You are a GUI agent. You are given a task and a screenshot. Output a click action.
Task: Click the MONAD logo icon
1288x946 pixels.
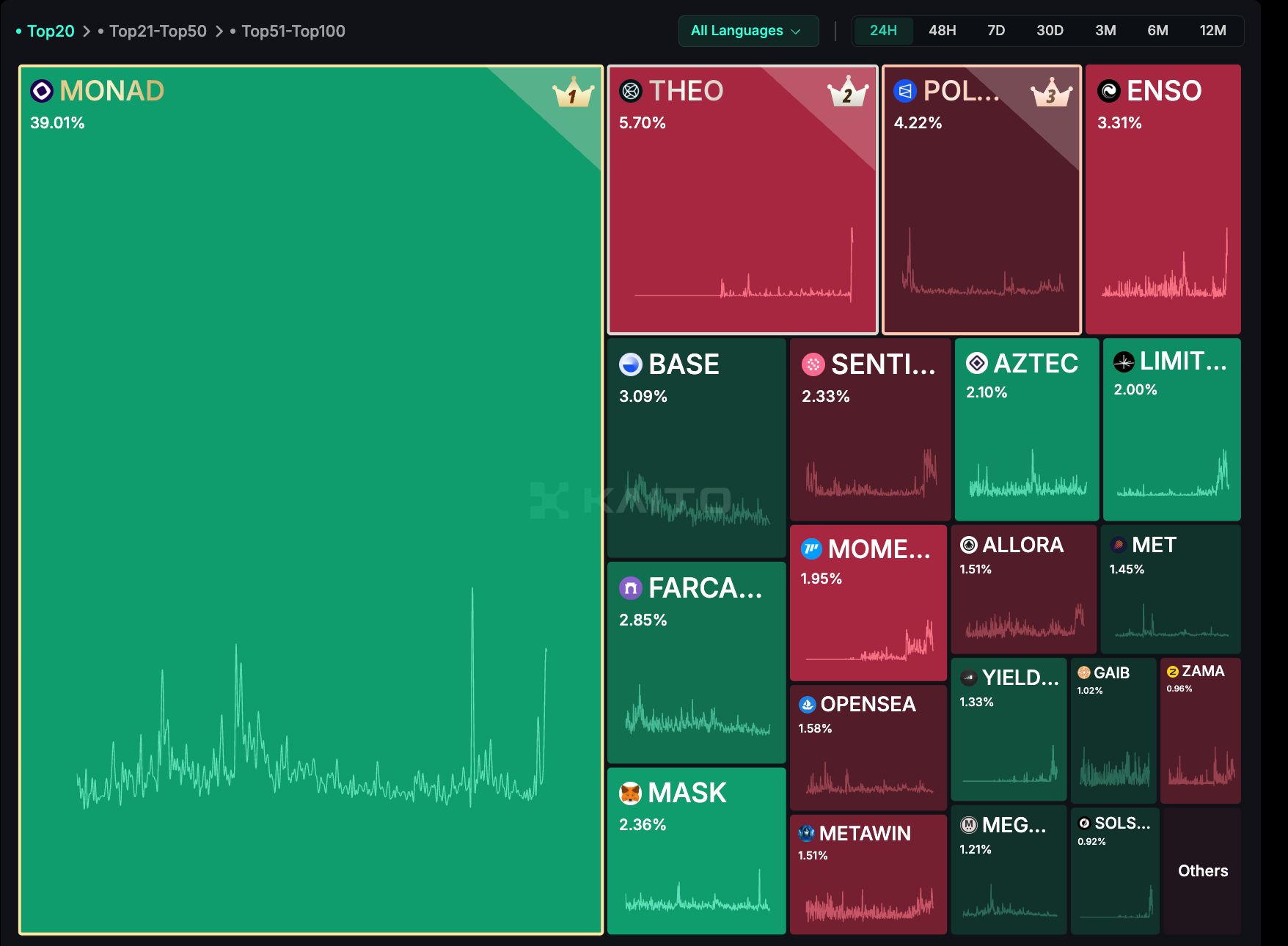point(42,91)
